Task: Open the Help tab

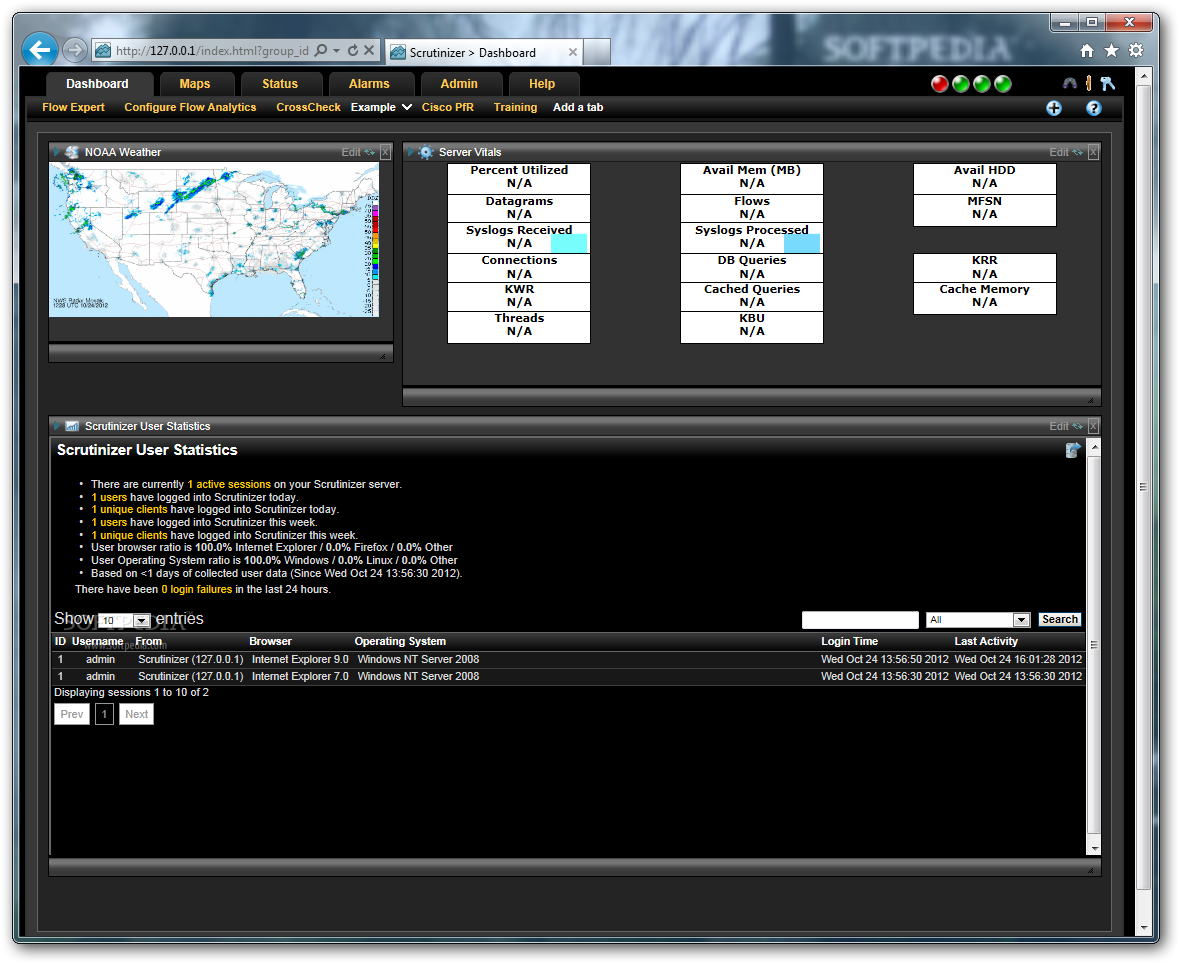Action: pos(542,84)
